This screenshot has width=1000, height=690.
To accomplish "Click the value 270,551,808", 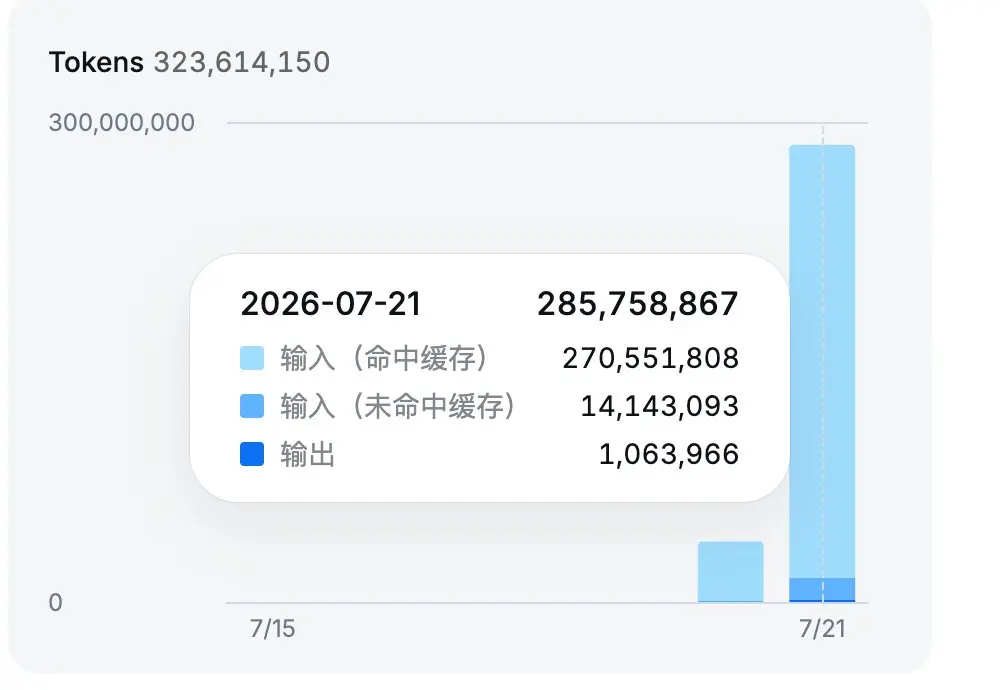I will tap(651, 358).
